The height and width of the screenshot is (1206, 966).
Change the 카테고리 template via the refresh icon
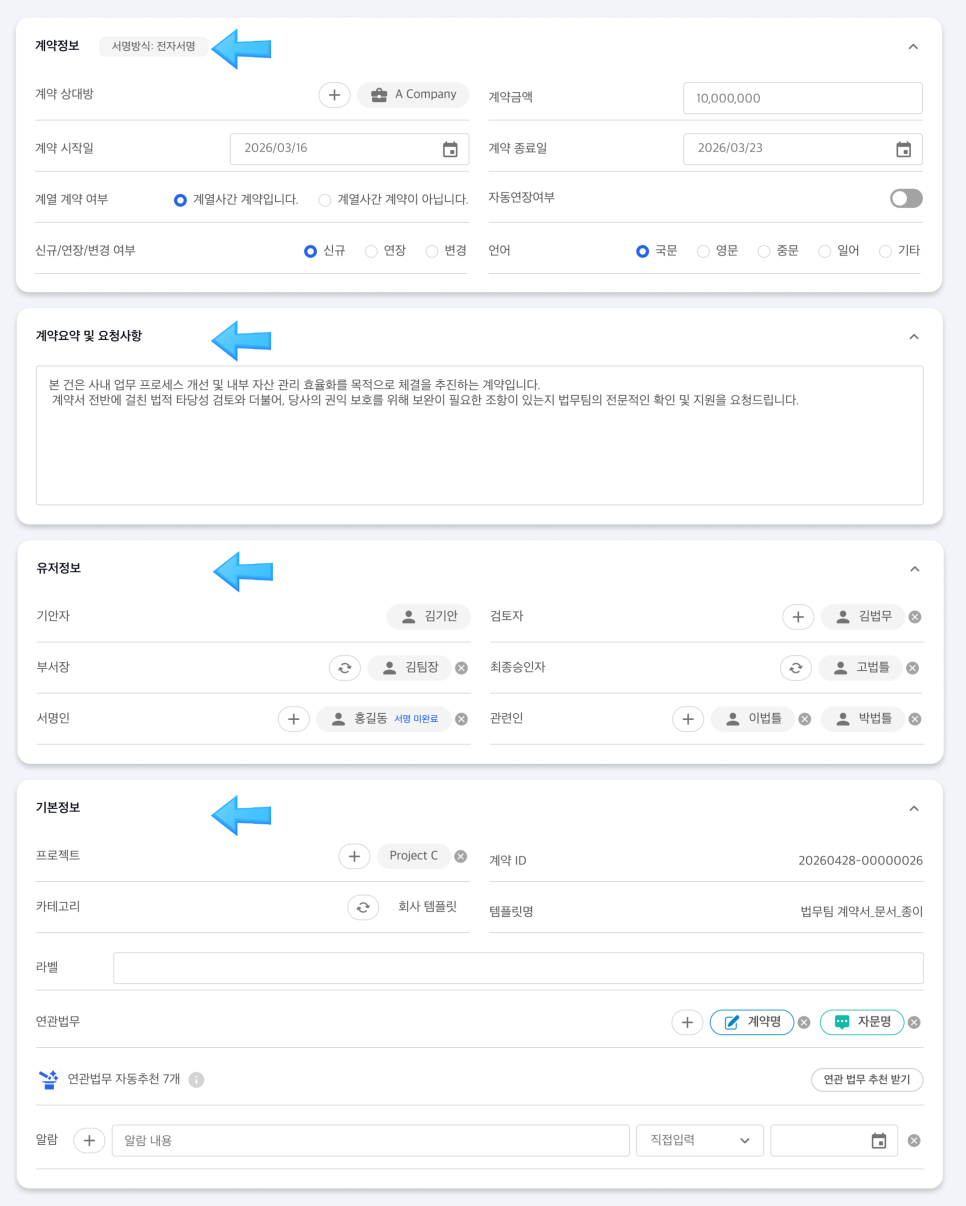[362, 907]
